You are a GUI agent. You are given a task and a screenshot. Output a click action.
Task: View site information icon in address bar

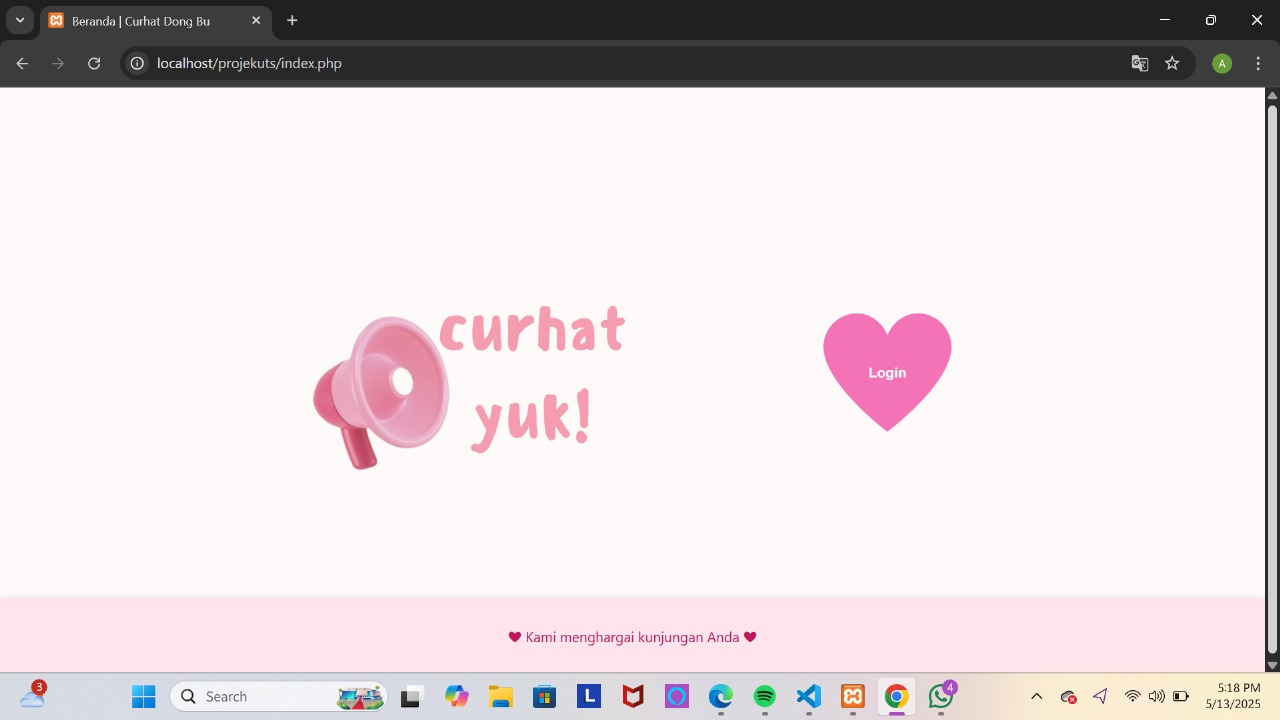click(x=137, y=63)
